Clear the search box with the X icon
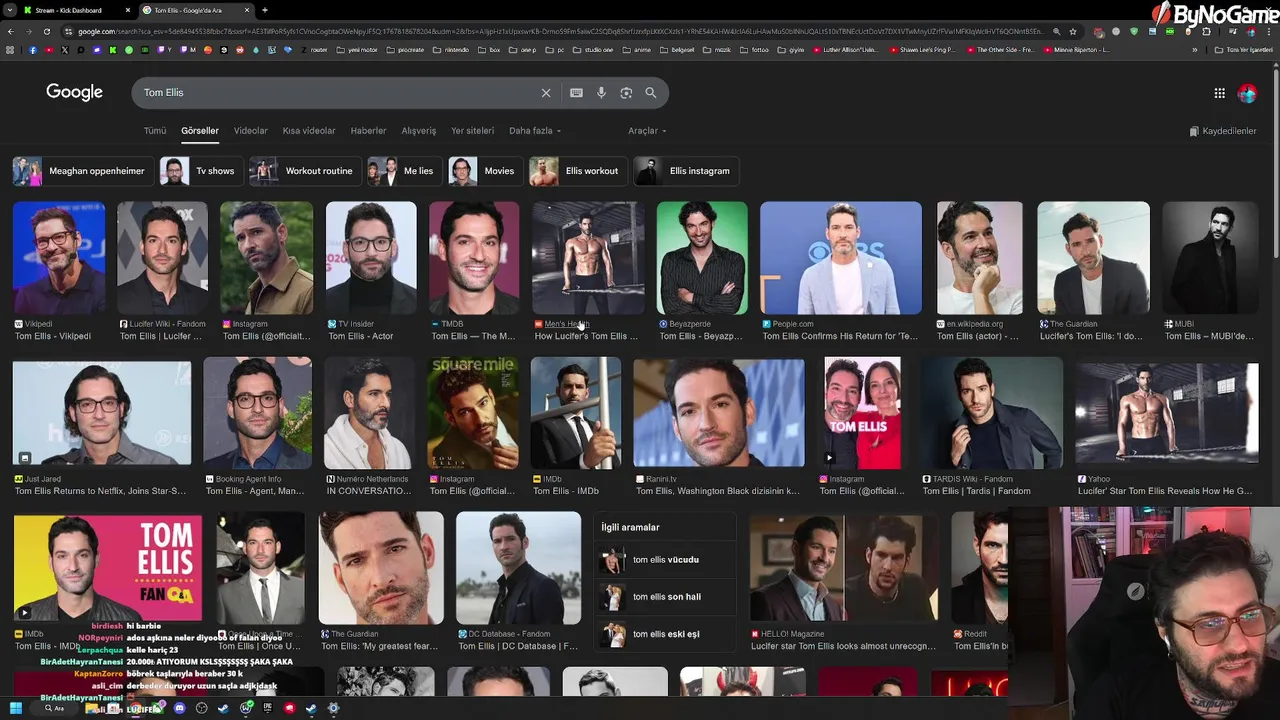The width and height of the screenshot is (1280, 720). pyautogui.click(x=546, y=93)
